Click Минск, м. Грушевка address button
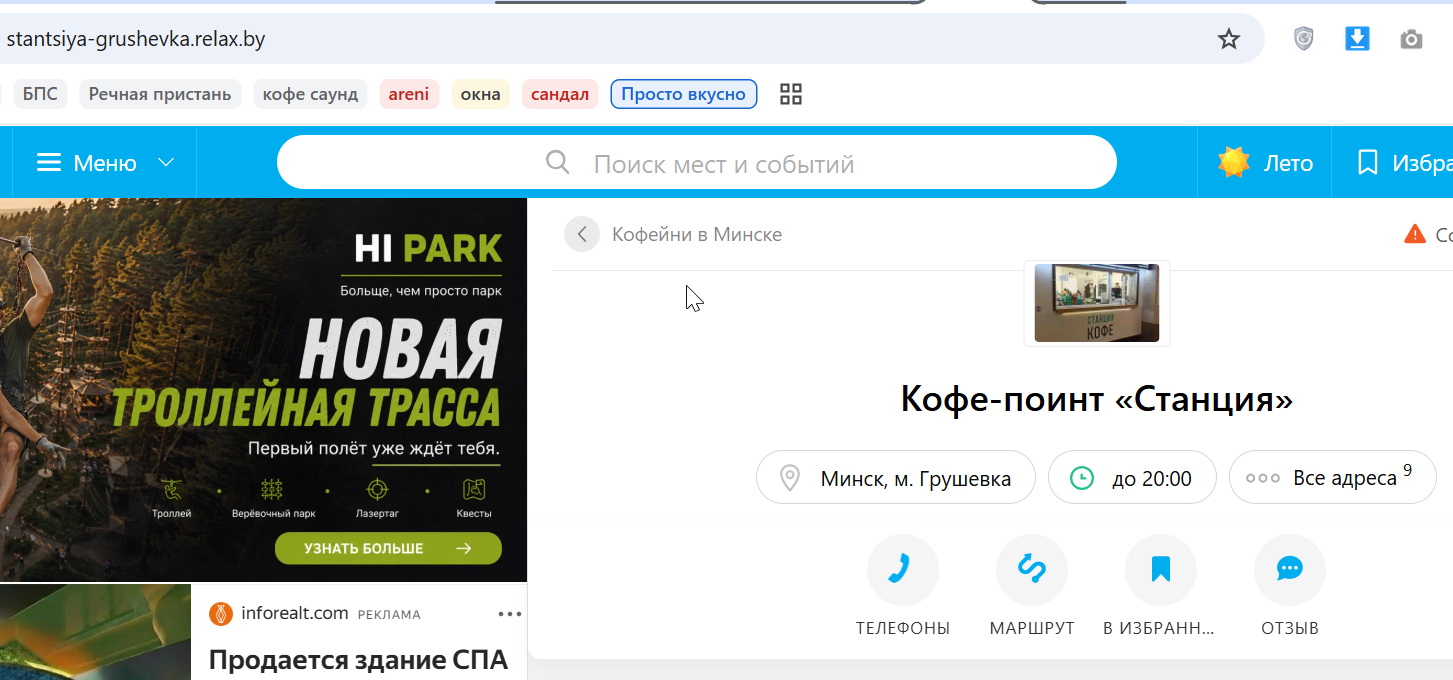The image size is (1453, 680). (896, 477)
